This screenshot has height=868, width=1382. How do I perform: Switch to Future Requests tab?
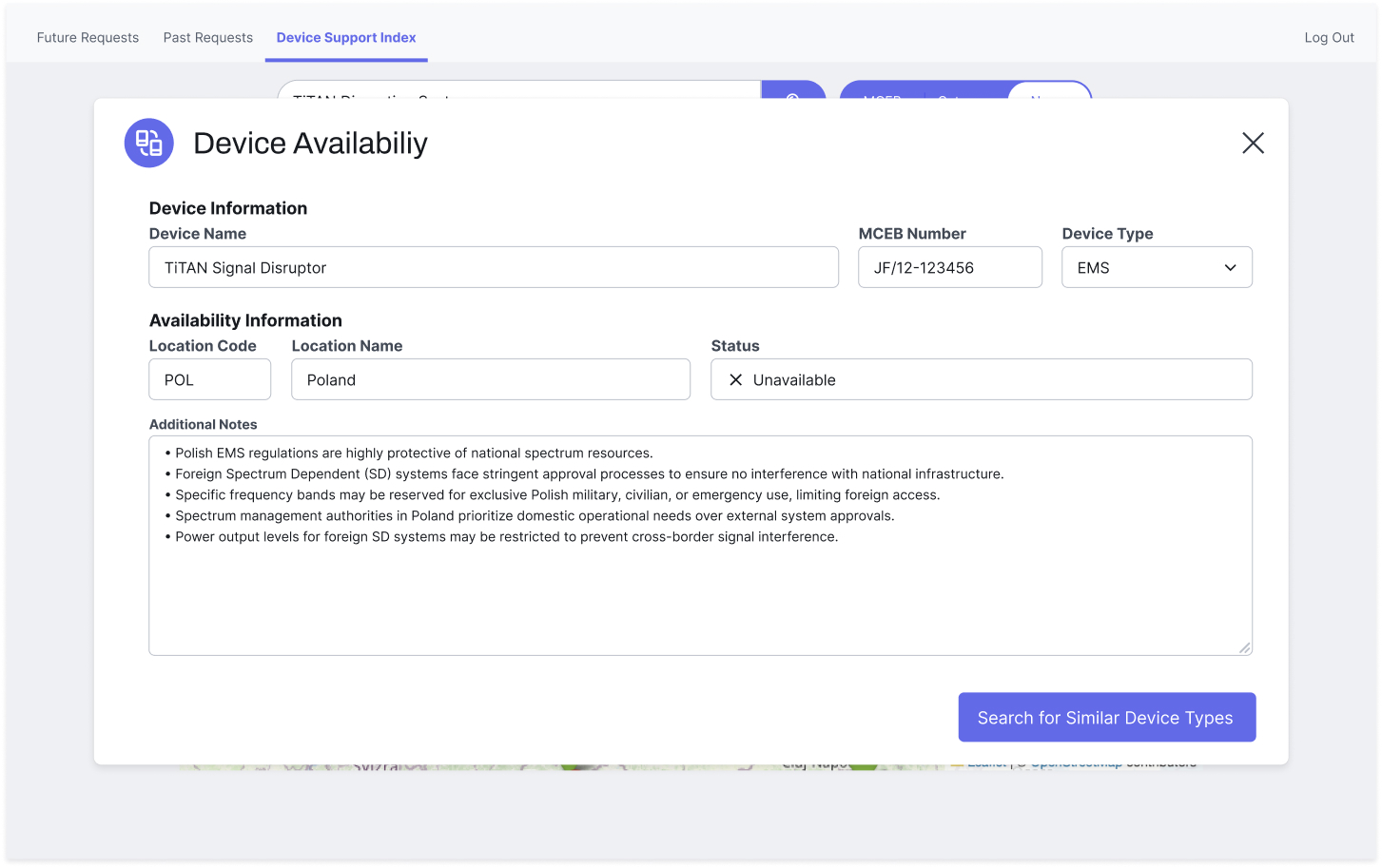pyautogui.click(x=88, y=37)
